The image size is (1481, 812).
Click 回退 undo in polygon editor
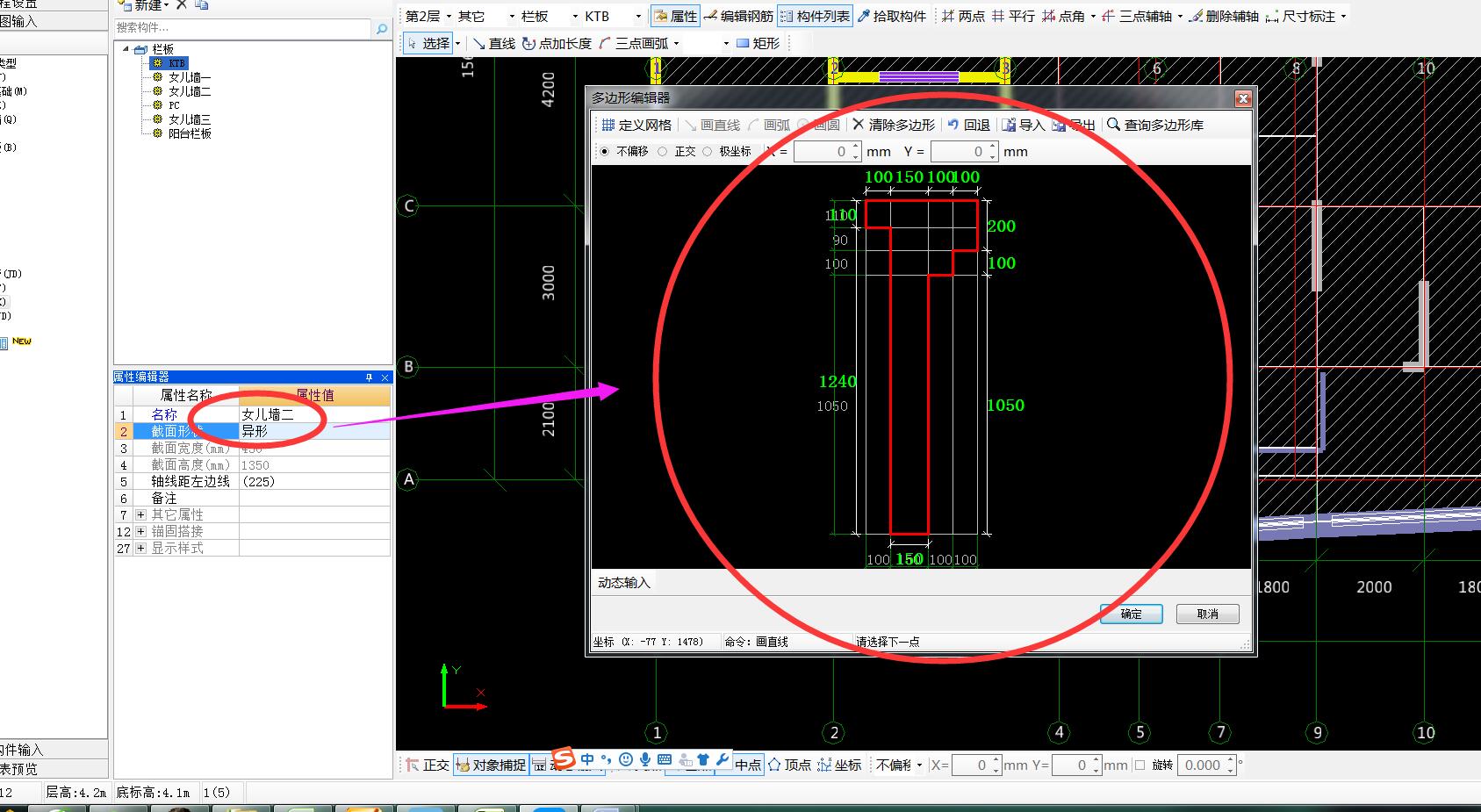(x=968, y=125)
